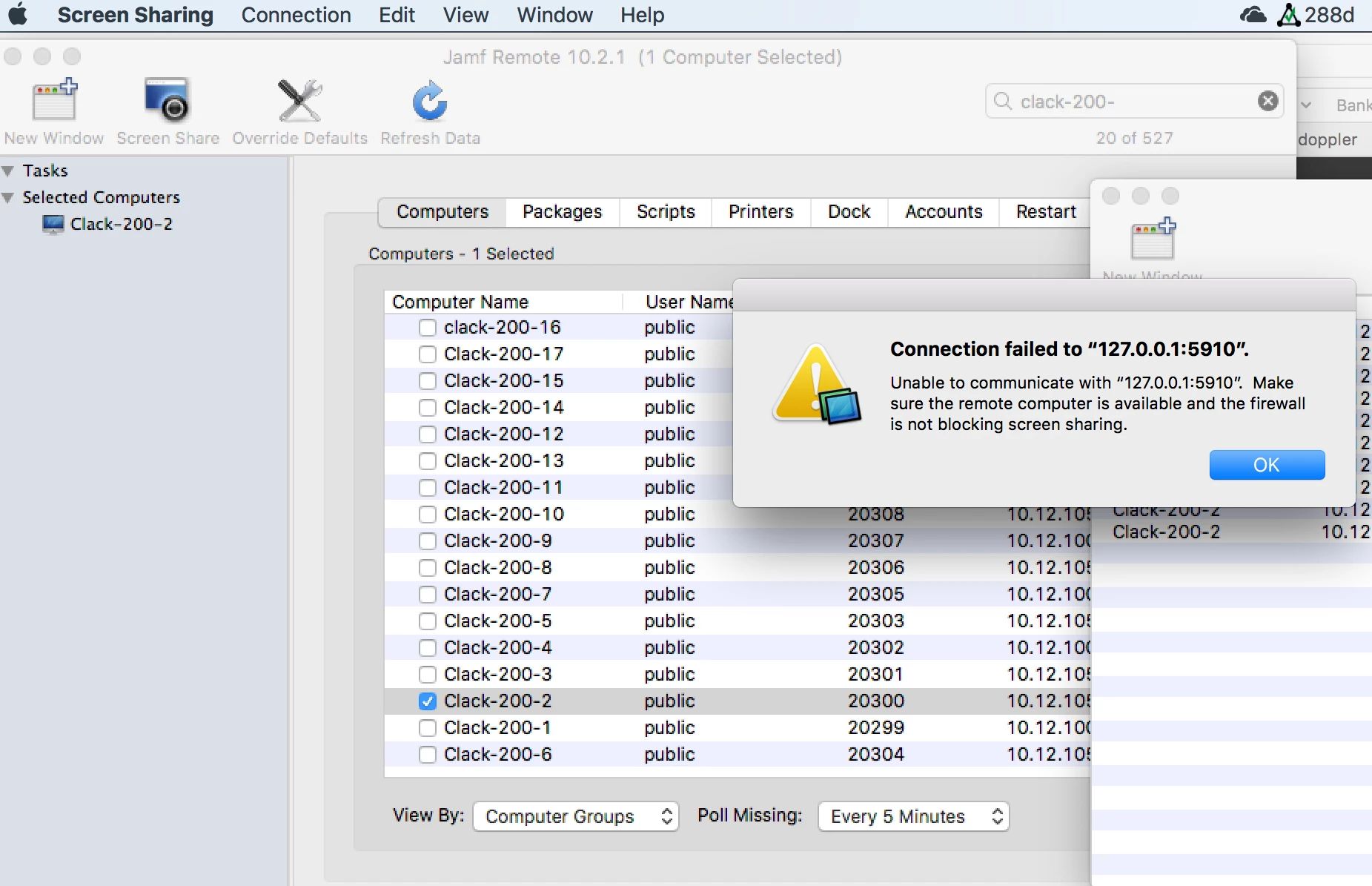Switch to the Accounts tab
The image size is (1372, 886).
[x=944, y=212]
